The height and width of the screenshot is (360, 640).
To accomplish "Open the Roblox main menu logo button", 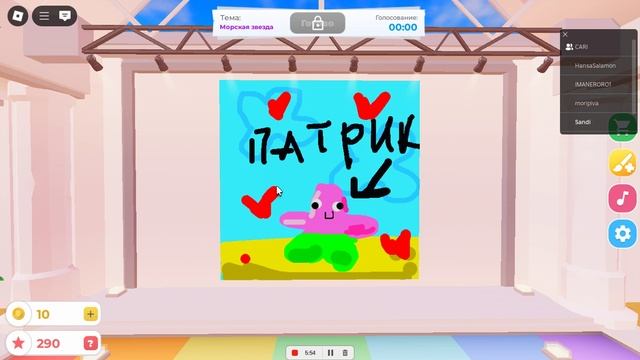I will click(x=18, y=16).
